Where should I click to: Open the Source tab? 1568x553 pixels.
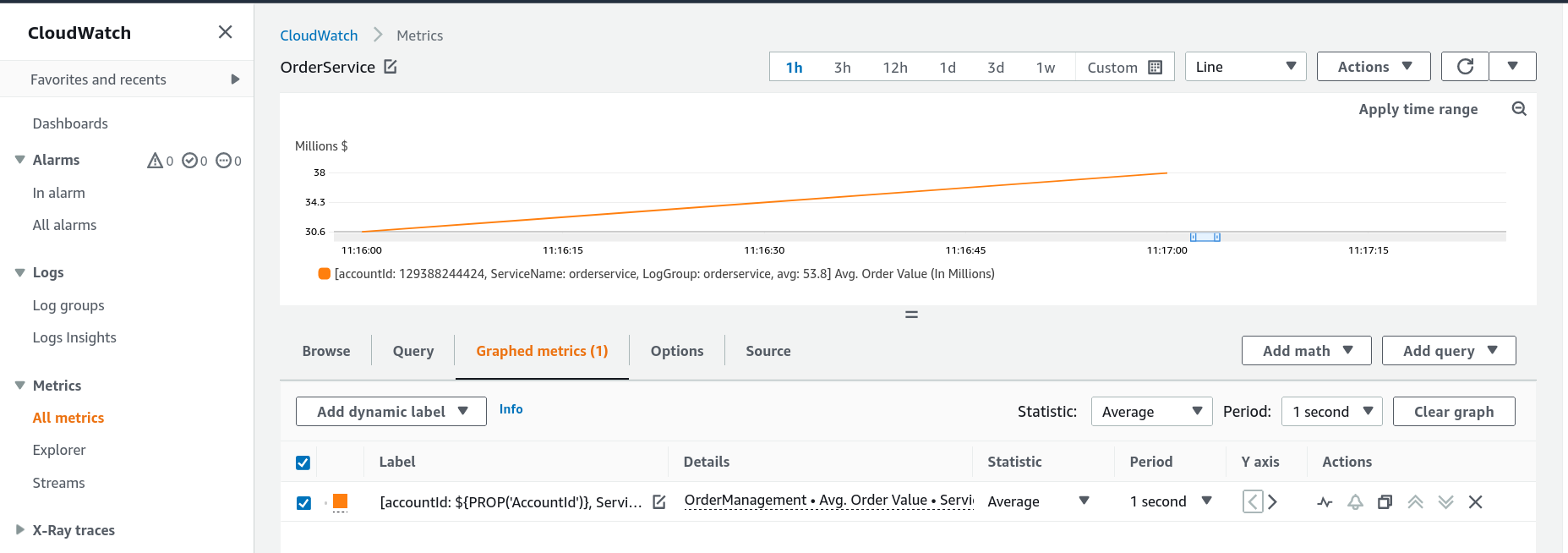(x=768, y=351)
